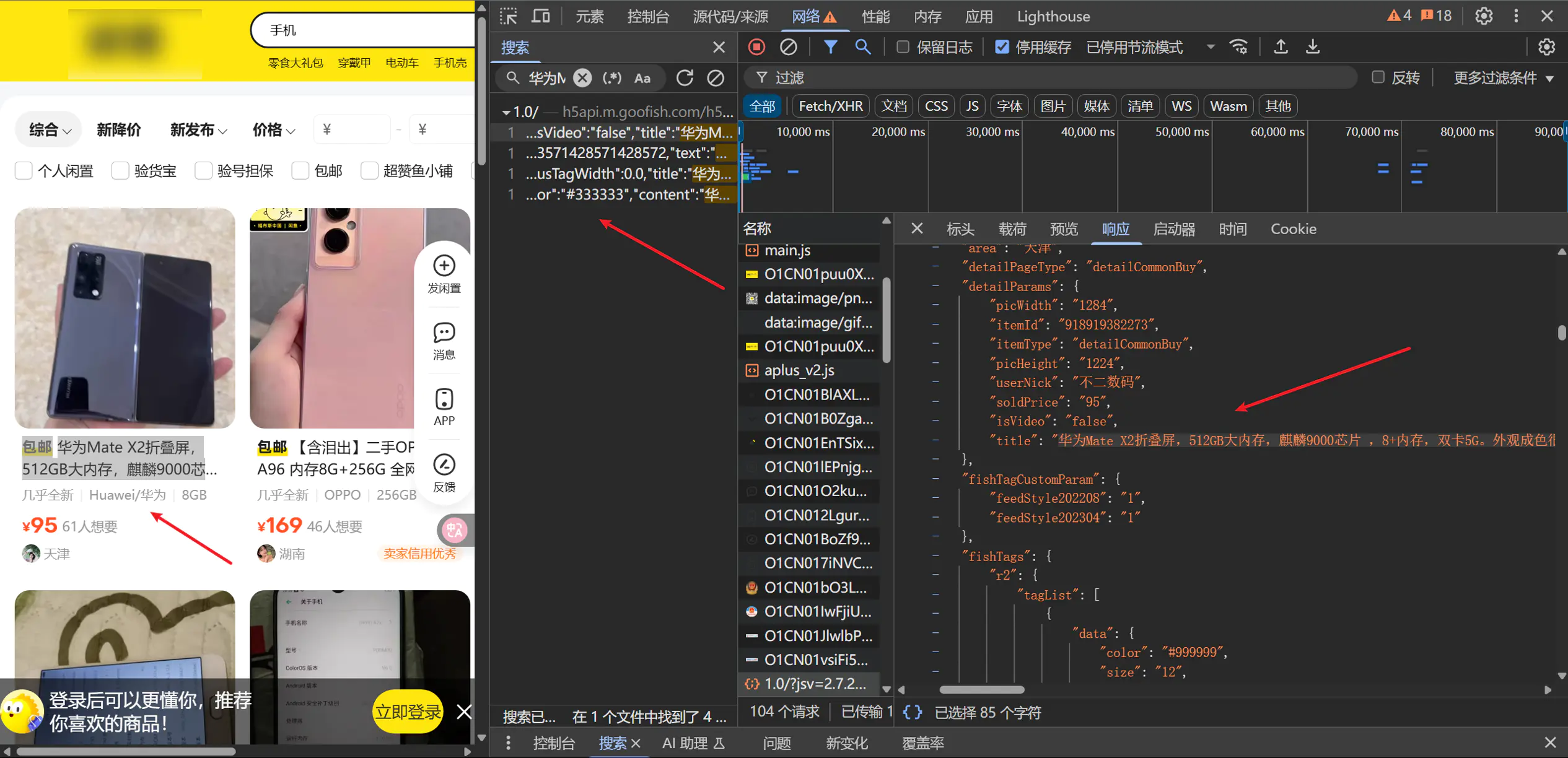Toggle the device toolbar icon
The image size is (1568, 758).
(541, 16)
